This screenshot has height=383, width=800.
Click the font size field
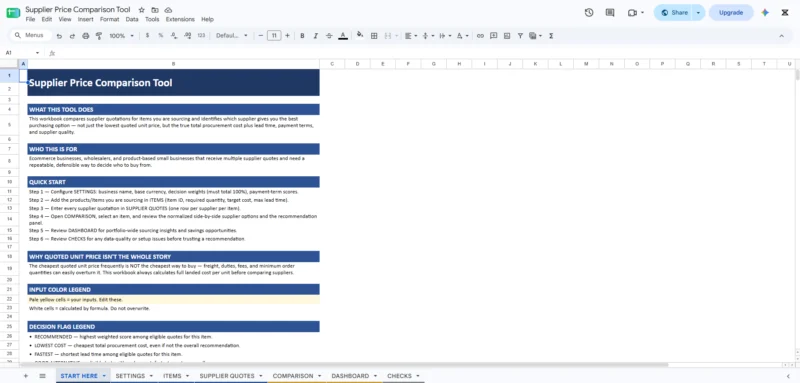(274, 36)
